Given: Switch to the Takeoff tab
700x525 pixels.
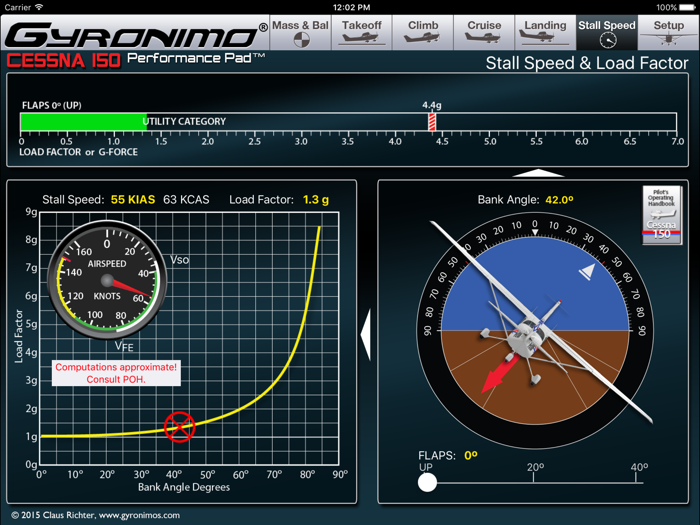Looking at the screenshot, I should tap(362, 33).
